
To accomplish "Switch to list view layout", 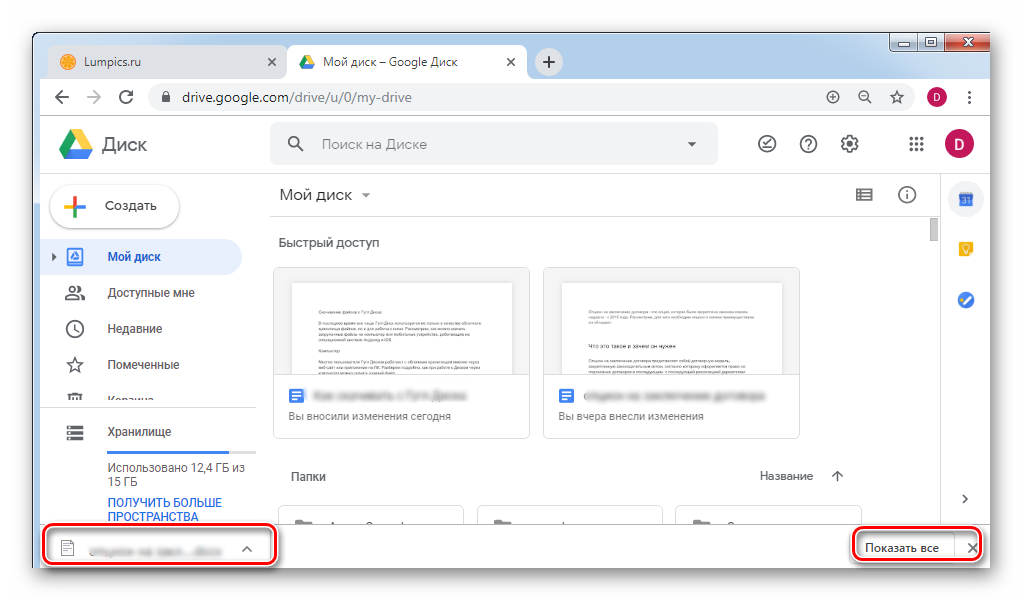I will (x=864, y=195).
